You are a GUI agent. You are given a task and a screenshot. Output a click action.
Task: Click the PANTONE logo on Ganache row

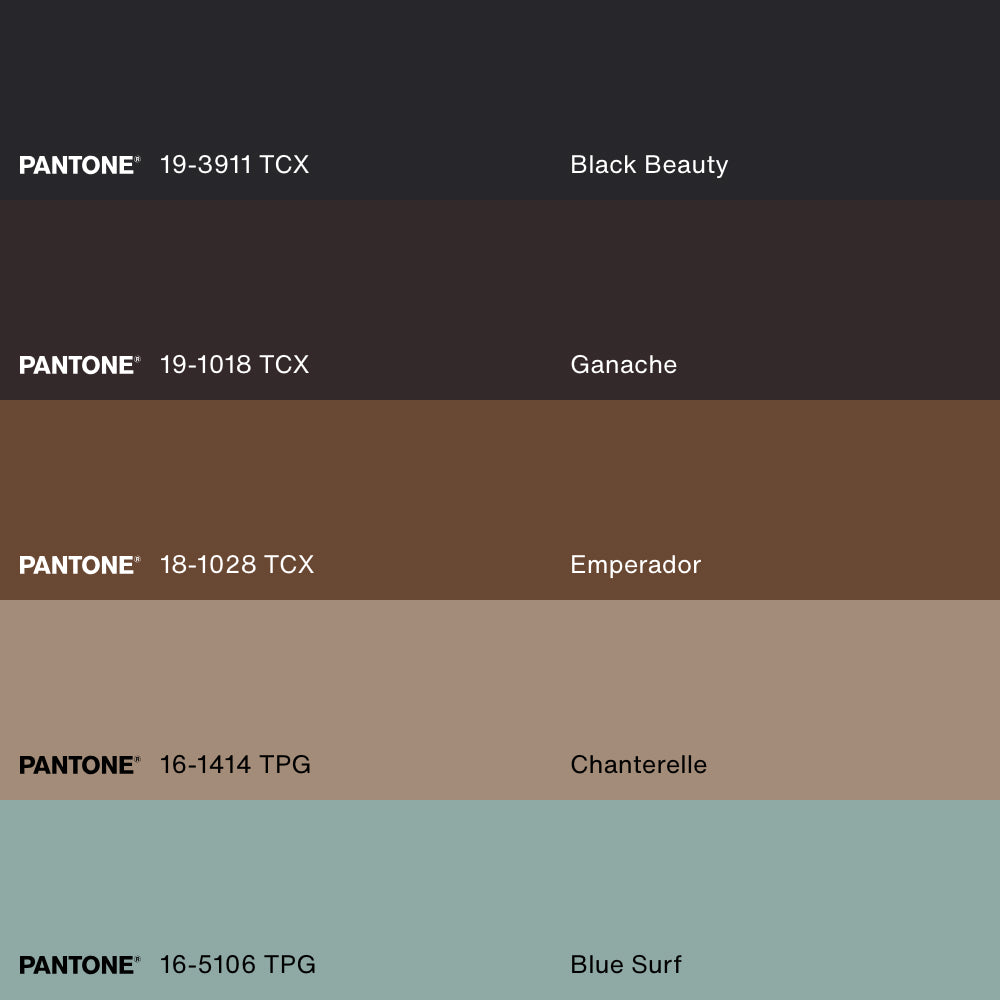coord(79,365)
